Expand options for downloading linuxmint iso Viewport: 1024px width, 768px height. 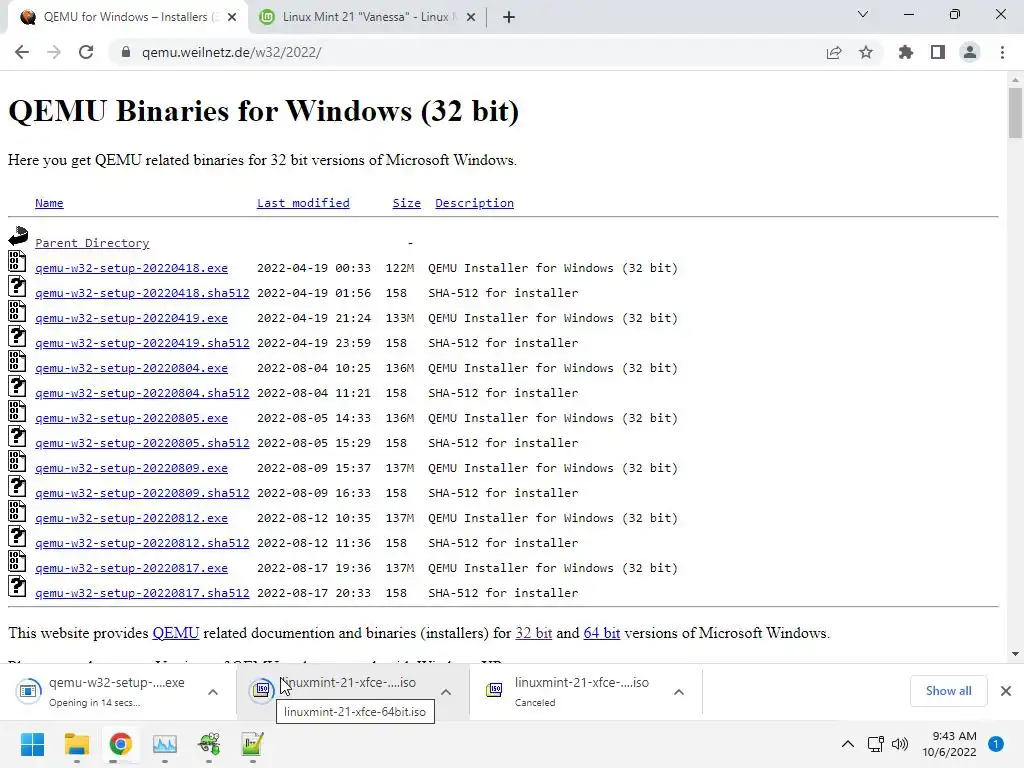[x=446, y=692]
